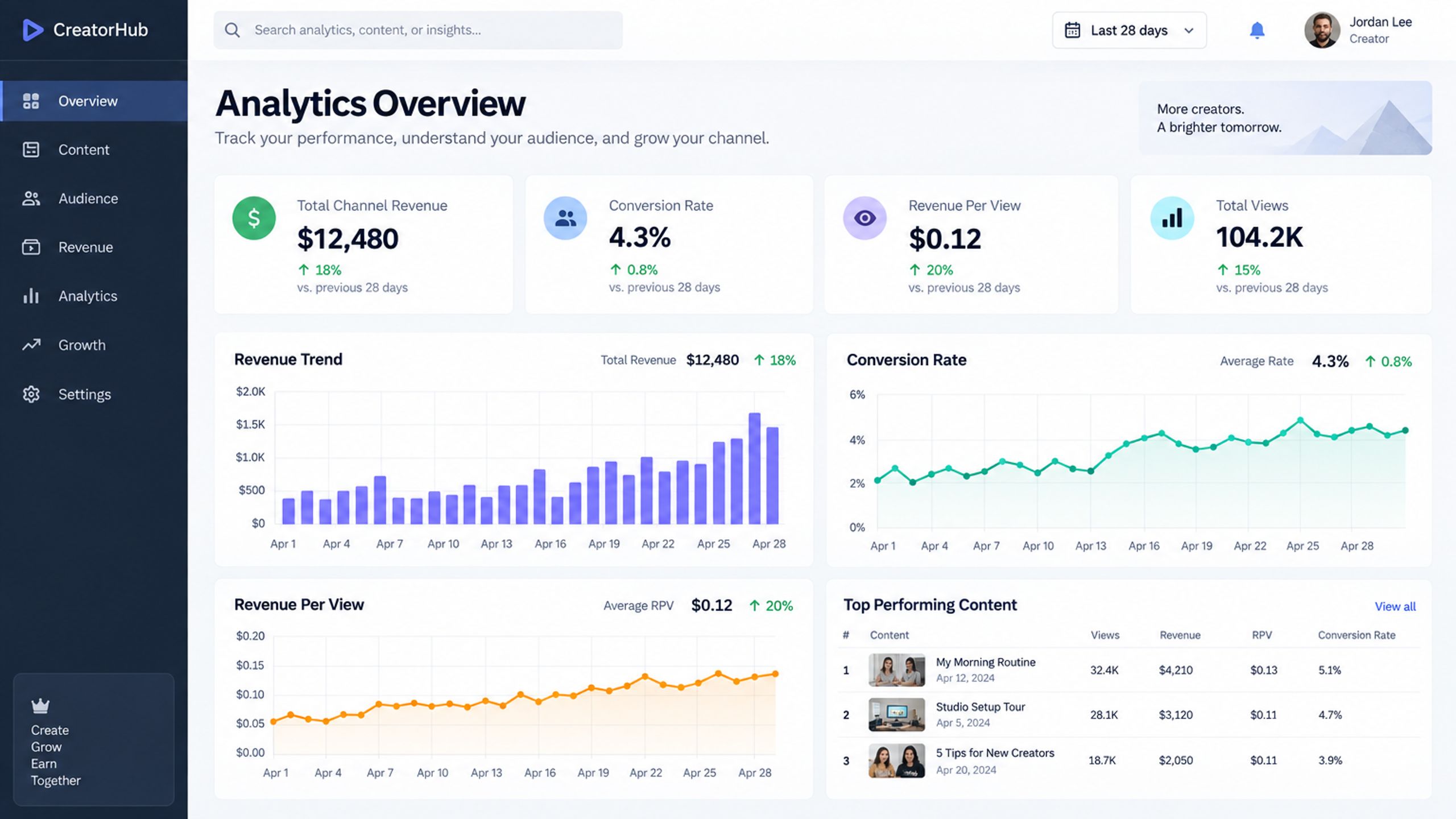Click the RPV column header
The height and width of the screenshot is (819, 1456).
1261,635
